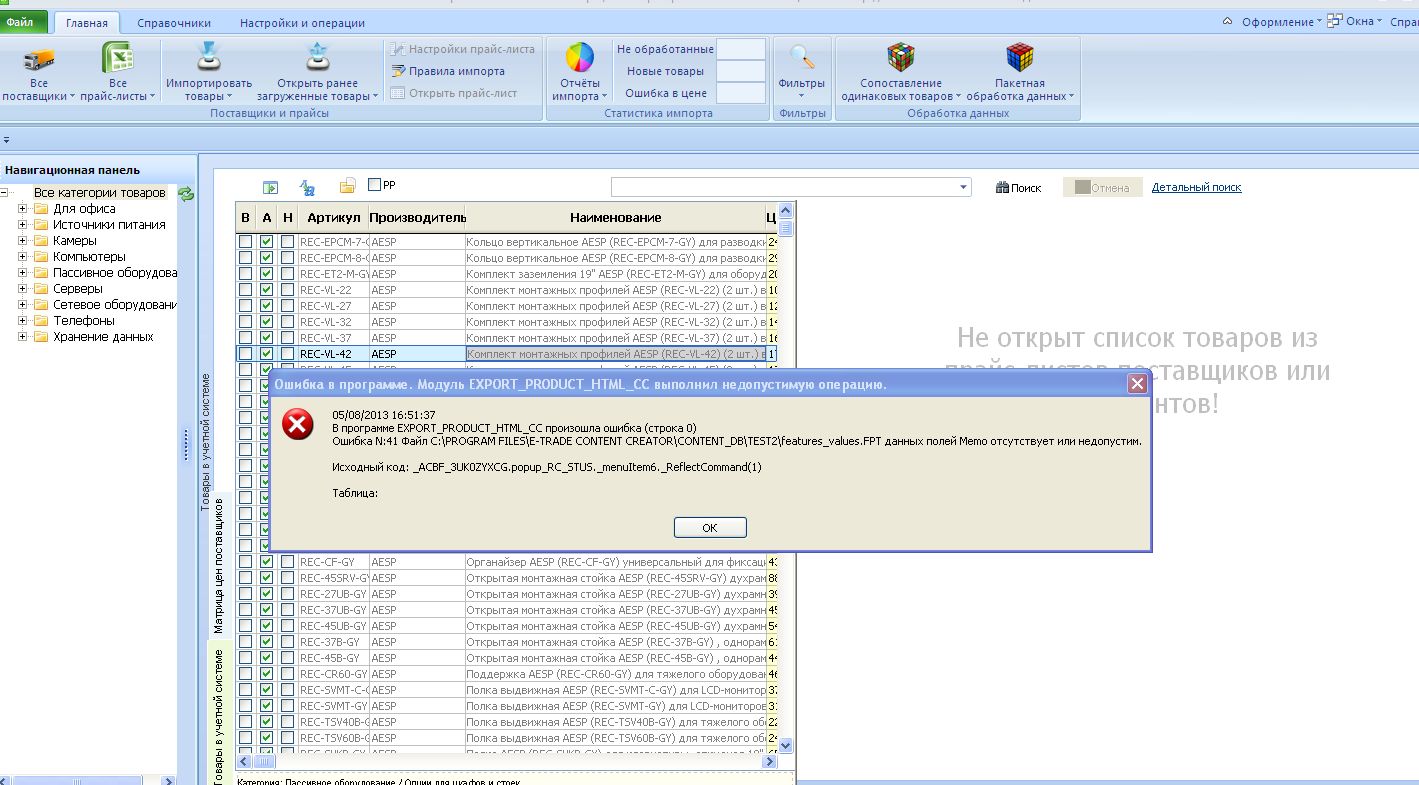Image resolution: width=1419 pixels, height=785 pixels.
Task: Open the search combo box dropdown arrow
Action: (x=964, y=187)
